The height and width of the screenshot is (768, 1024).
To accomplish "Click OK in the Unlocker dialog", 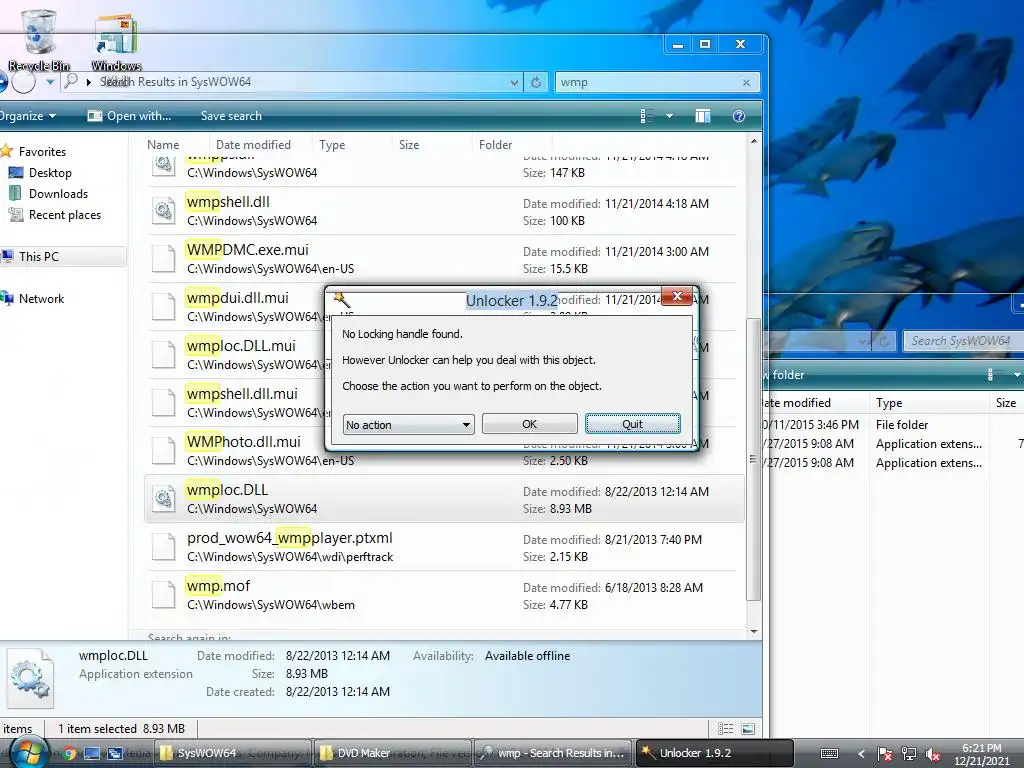I will [x=530, y=424].
